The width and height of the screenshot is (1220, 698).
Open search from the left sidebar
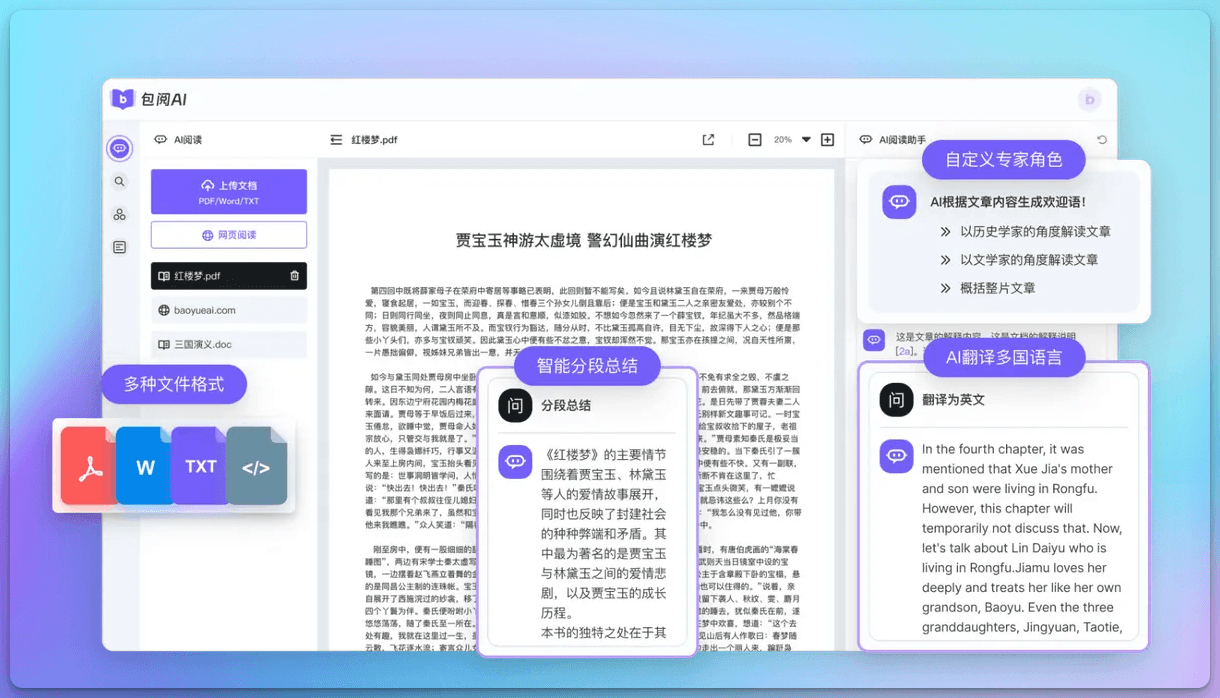(119, 182)
